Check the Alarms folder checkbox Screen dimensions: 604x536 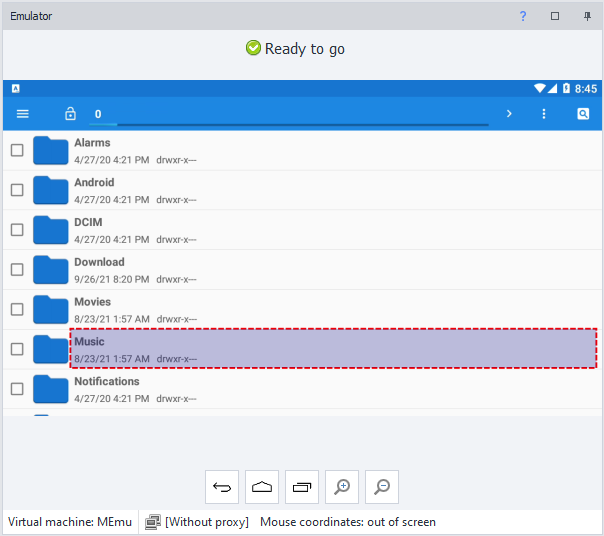[17, 150]
